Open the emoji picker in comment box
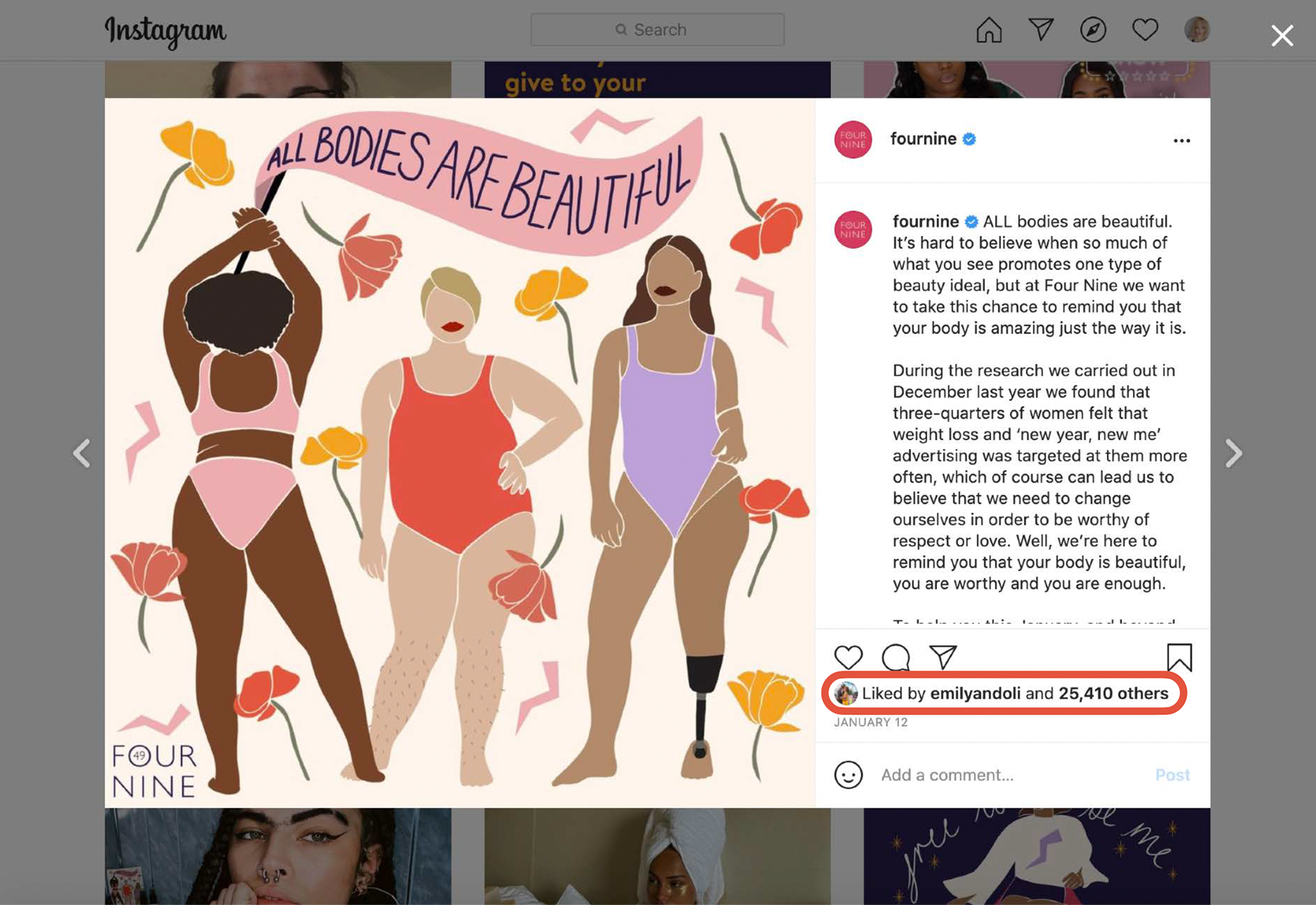 [848, 775]
